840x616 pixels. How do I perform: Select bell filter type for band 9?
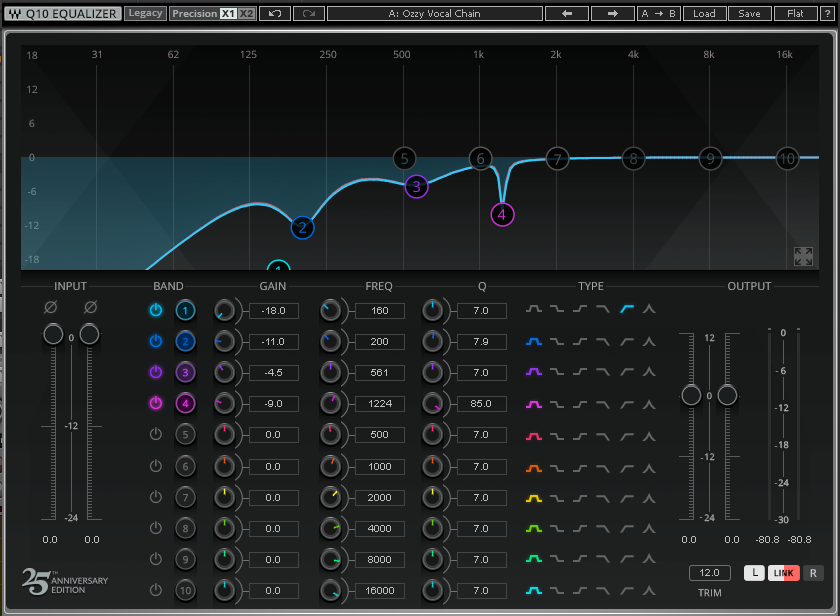tap(534, 559)
